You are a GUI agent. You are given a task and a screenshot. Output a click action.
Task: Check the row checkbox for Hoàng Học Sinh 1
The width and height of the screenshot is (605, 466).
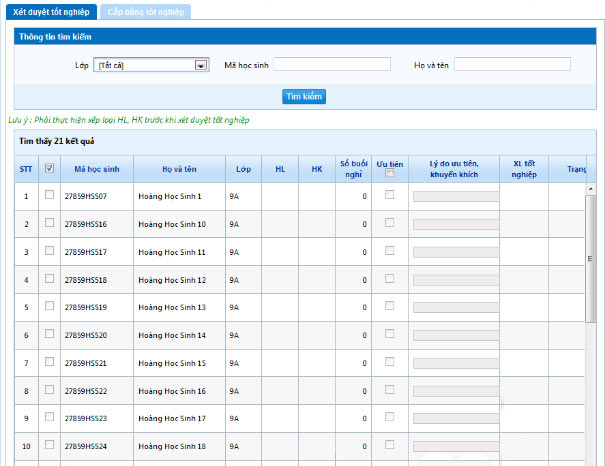point(50,195)
